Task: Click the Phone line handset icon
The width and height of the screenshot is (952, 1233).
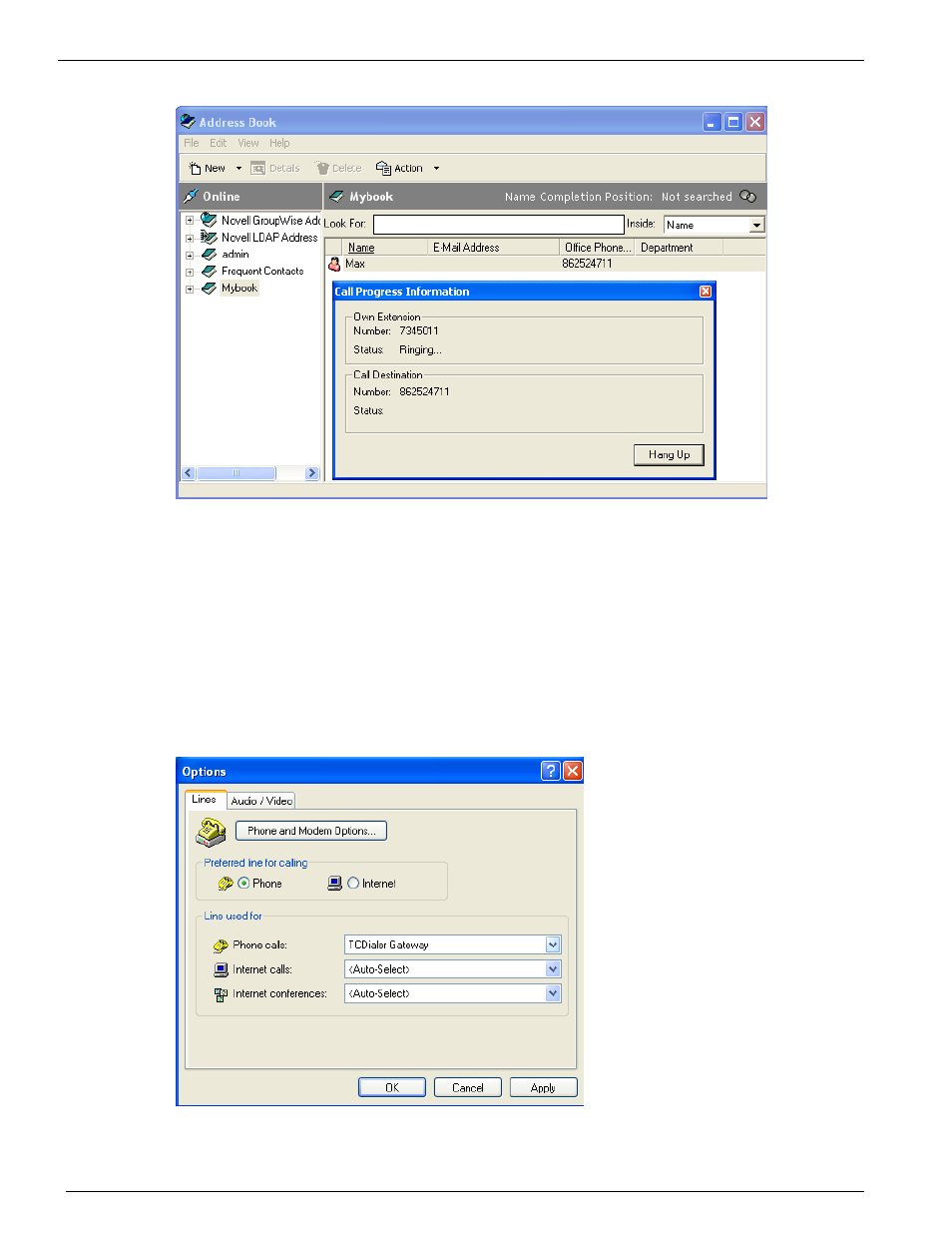Action: click(x=226, y=884)
